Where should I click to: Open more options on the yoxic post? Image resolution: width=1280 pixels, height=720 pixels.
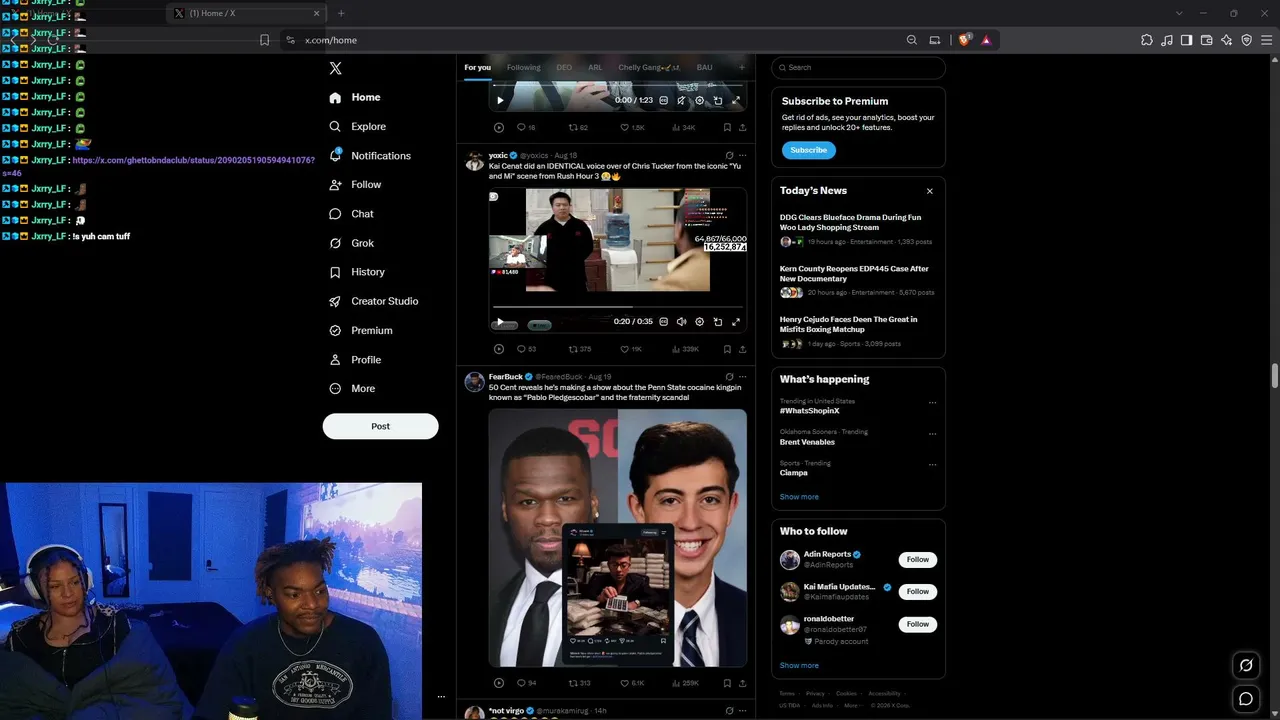(x=742, y=155)
